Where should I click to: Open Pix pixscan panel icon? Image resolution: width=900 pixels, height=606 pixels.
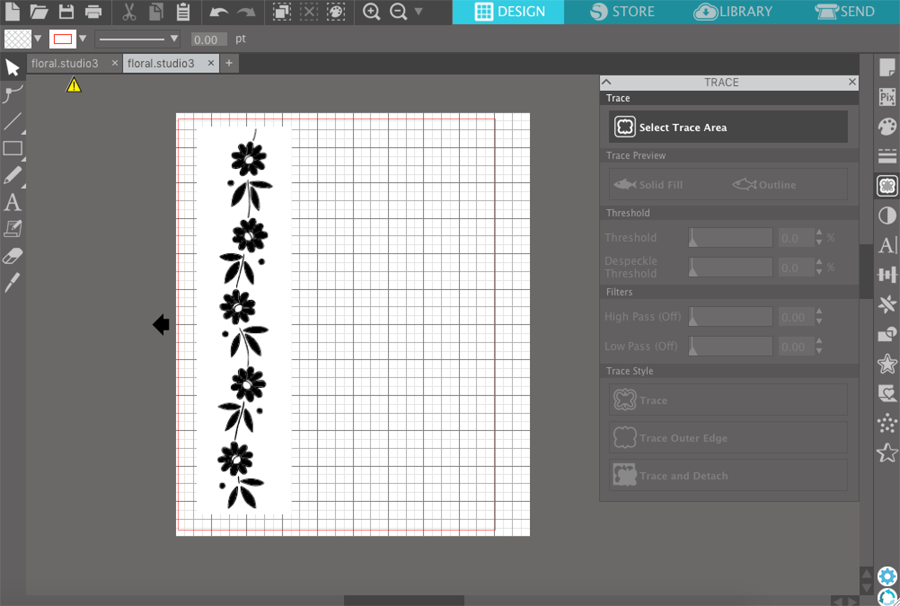[887, 96]
